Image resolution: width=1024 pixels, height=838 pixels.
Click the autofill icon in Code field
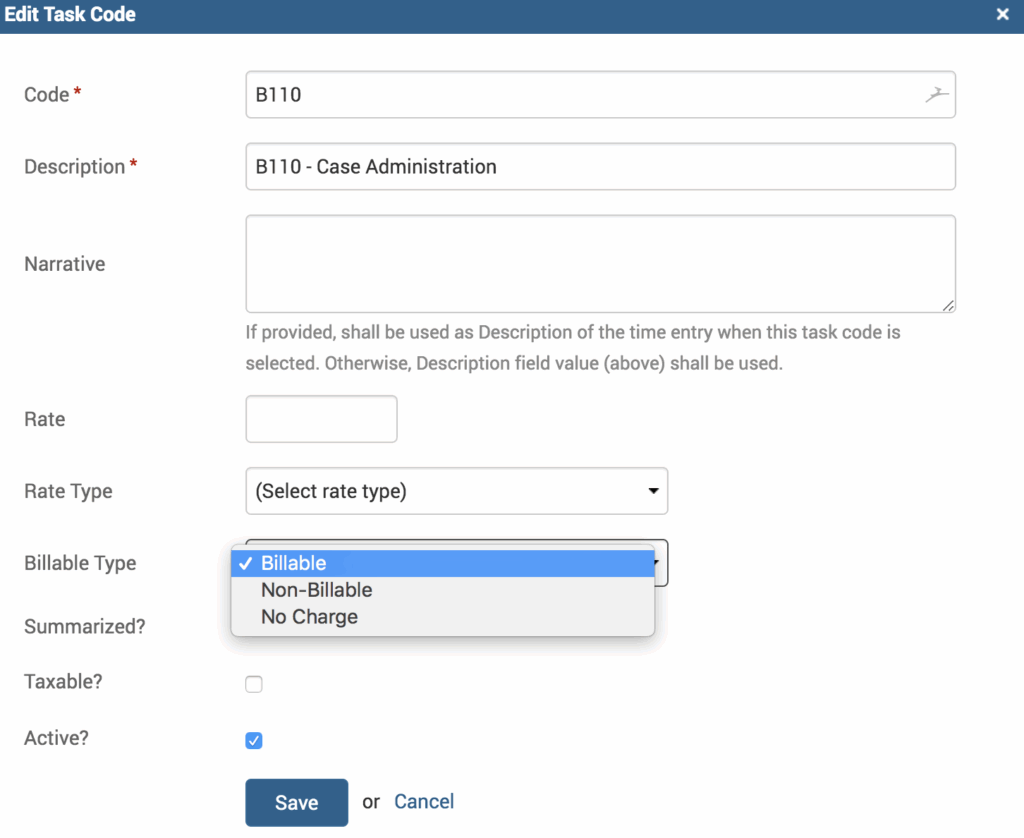coord(935,95)
